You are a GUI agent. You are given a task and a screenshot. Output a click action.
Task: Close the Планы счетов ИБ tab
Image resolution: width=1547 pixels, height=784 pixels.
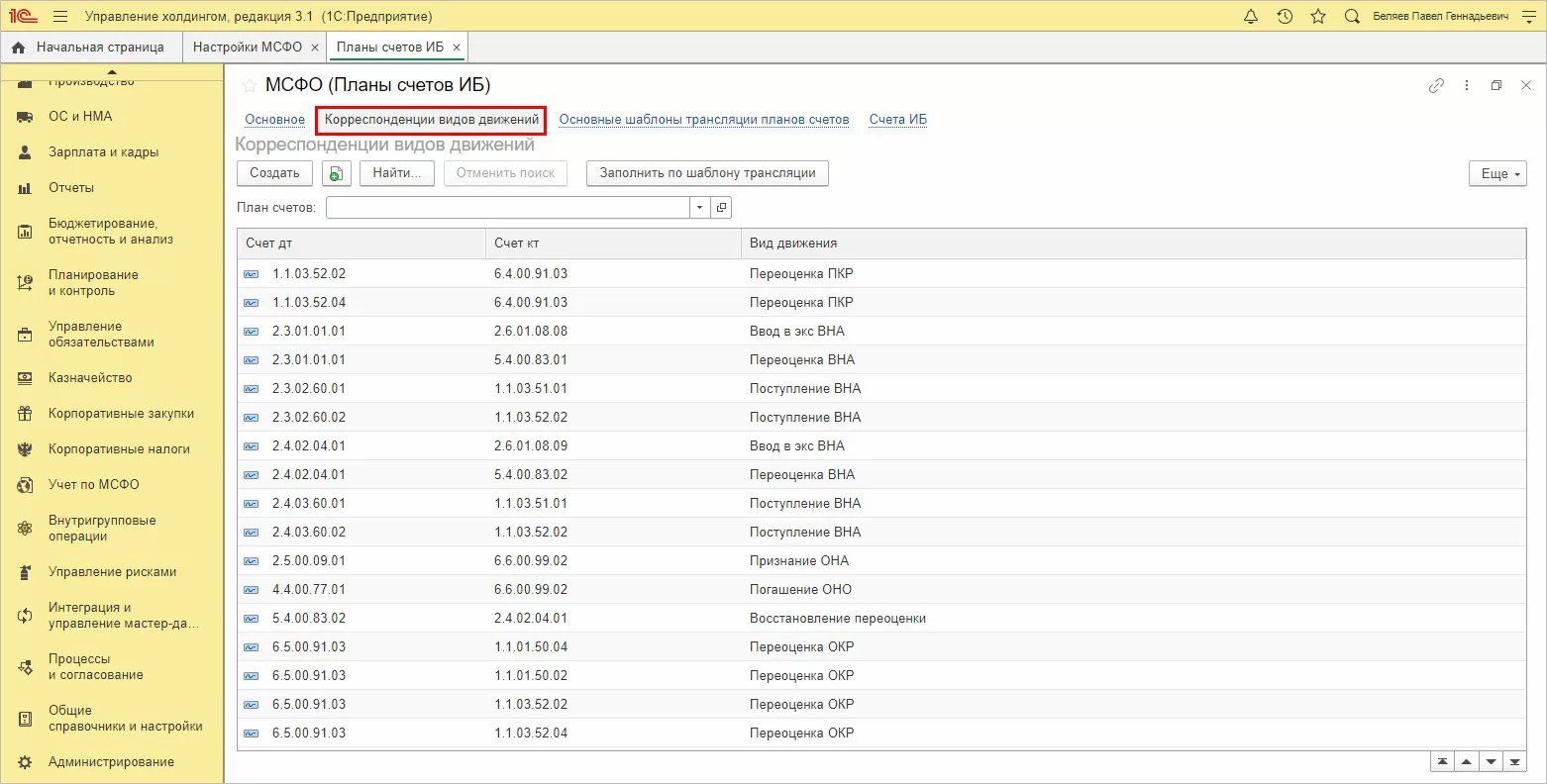[x=457, y=48]
